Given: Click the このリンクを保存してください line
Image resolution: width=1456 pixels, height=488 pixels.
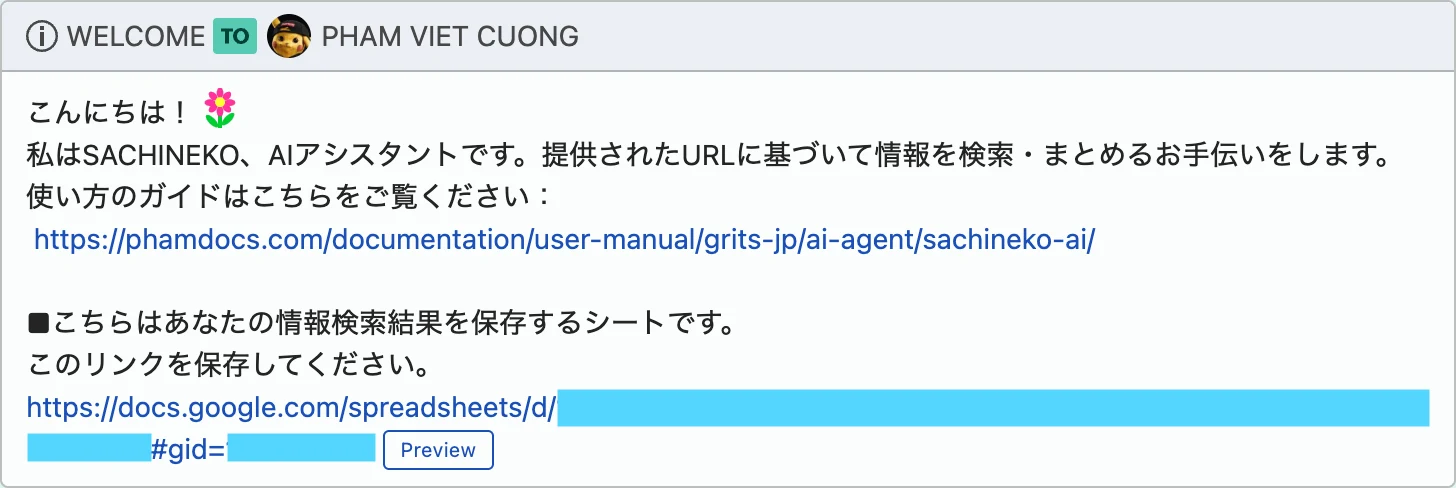Looking at the screenshot, I should [230, 366].
